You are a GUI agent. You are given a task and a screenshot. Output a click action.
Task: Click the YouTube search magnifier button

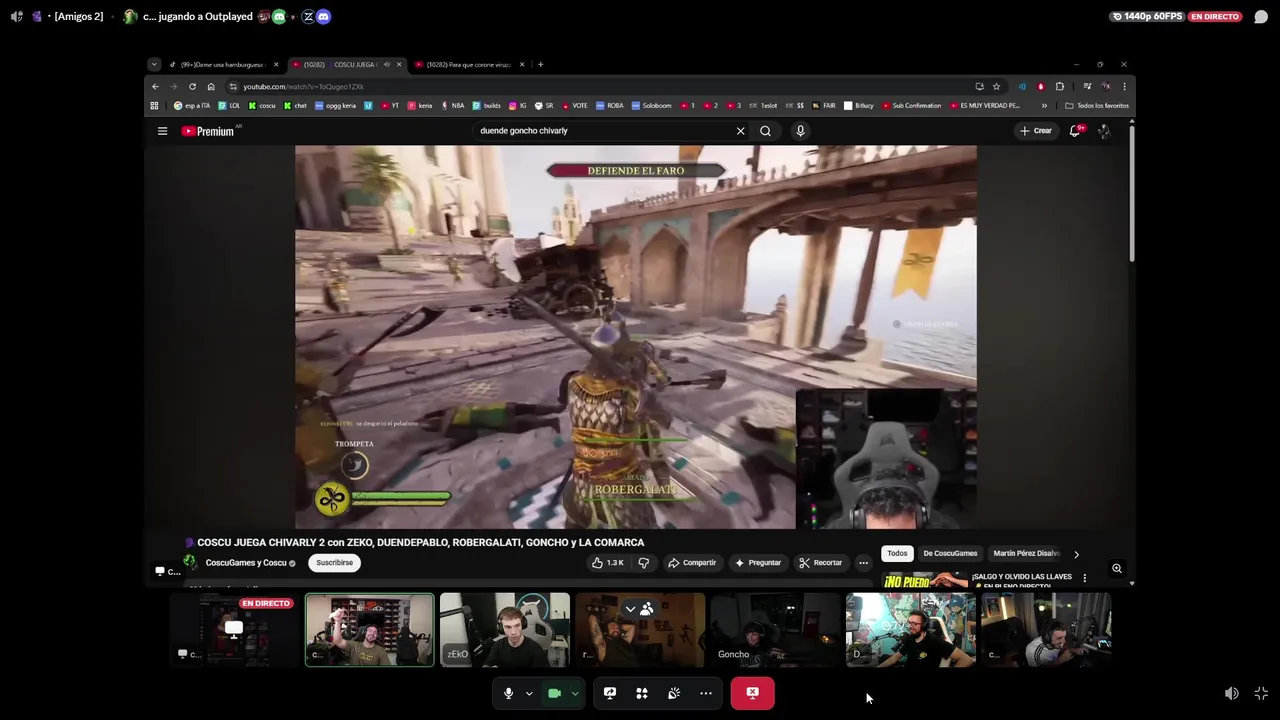click(765, 131)
